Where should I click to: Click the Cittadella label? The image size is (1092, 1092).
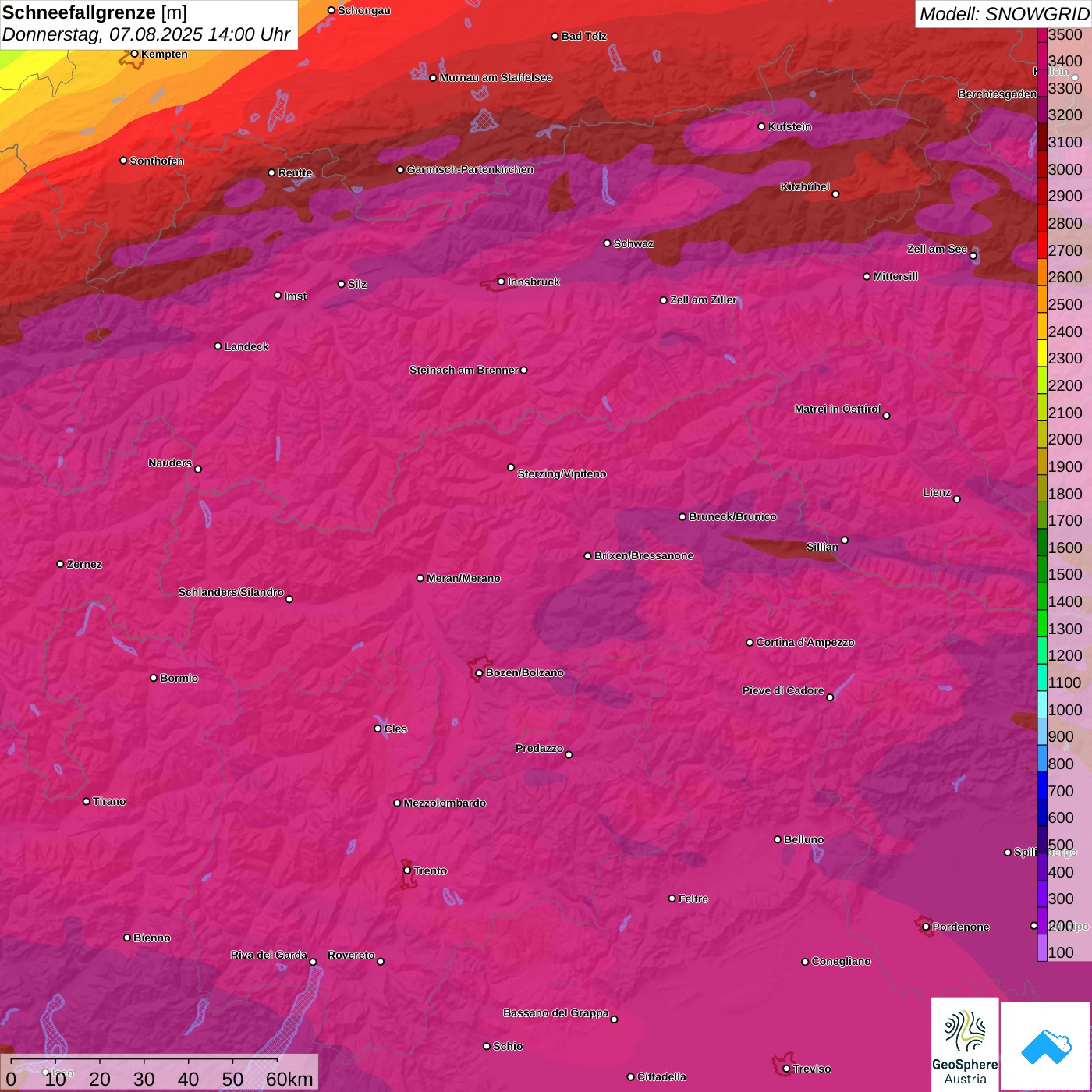[661, 1076]
